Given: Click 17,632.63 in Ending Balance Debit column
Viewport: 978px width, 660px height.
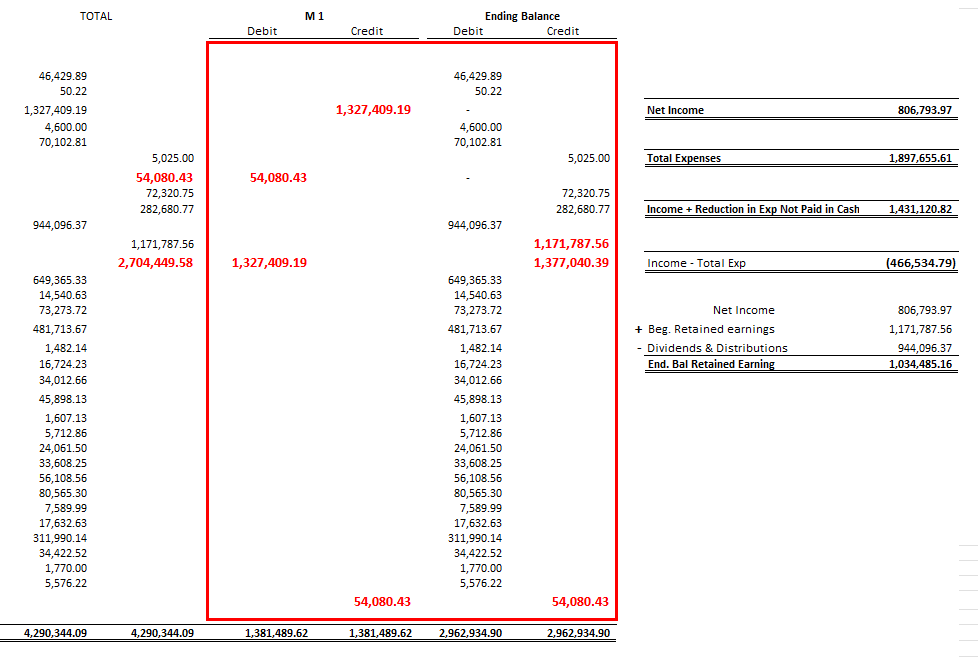Looking at the screenshot, I should (x=478, y=523).
